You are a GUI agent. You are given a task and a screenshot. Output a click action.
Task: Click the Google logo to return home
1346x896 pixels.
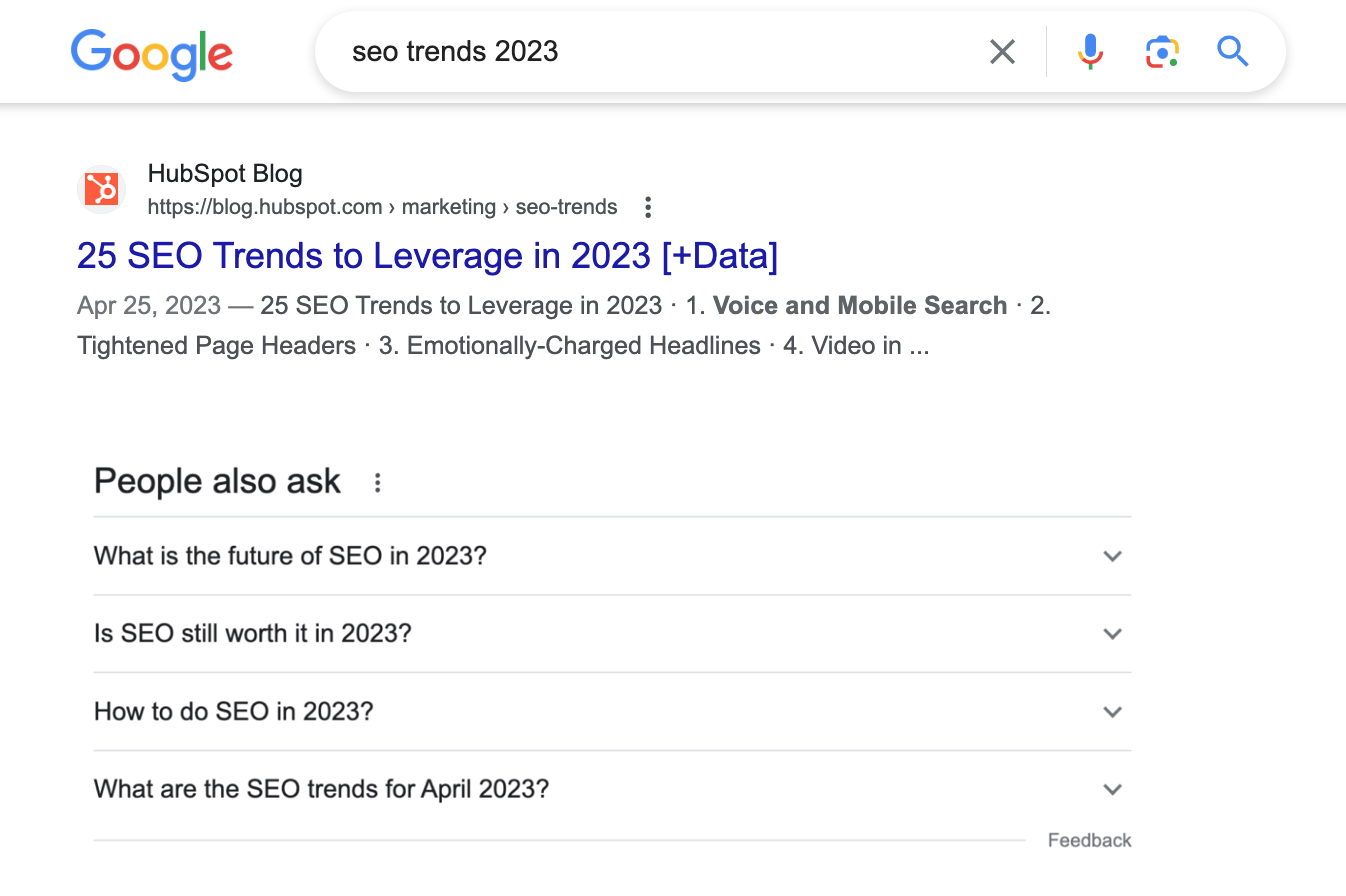[x=151, y=55]
